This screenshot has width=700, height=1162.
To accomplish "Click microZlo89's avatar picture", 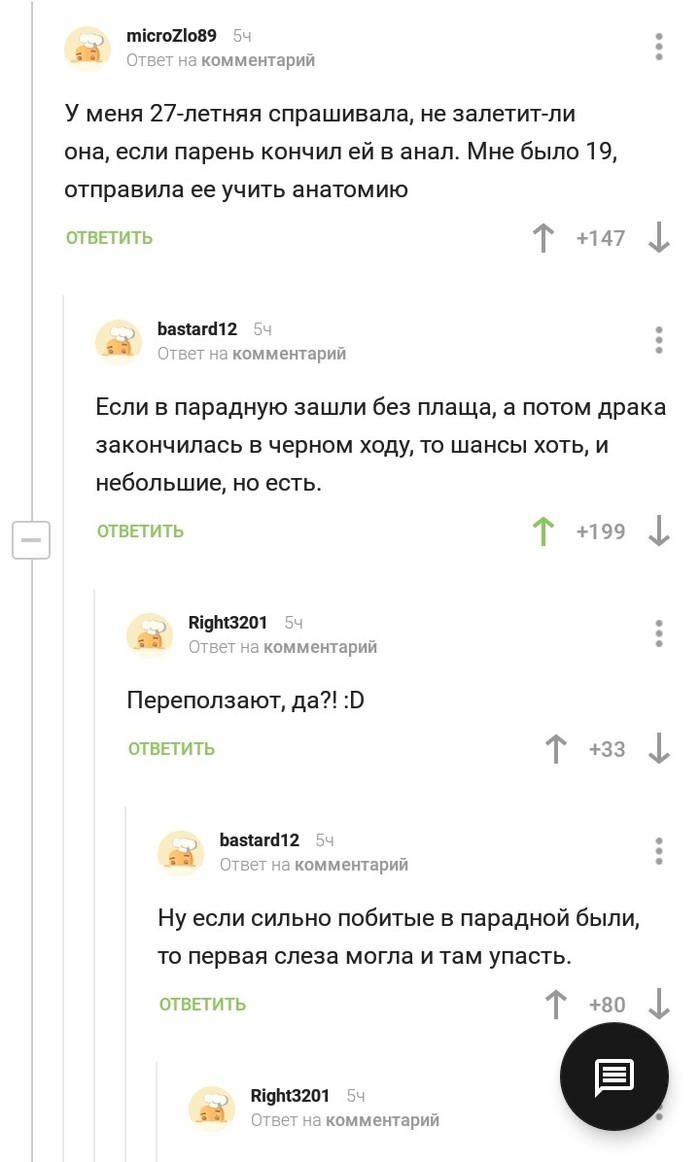I will click(x=88, y=48).
